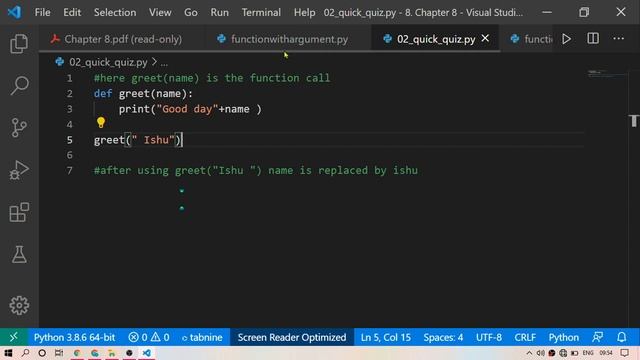This screenshot has width=640, height=360.
Task: Open the Search view in the activity bar
Action: point(19,85)
